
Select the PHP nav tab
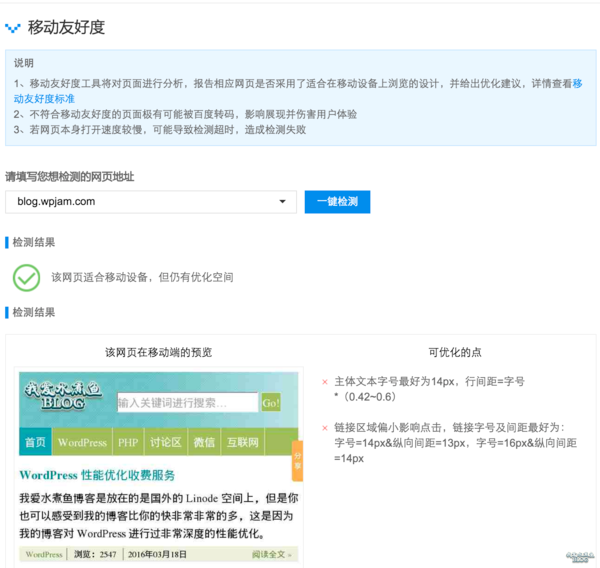click(128, 442)
